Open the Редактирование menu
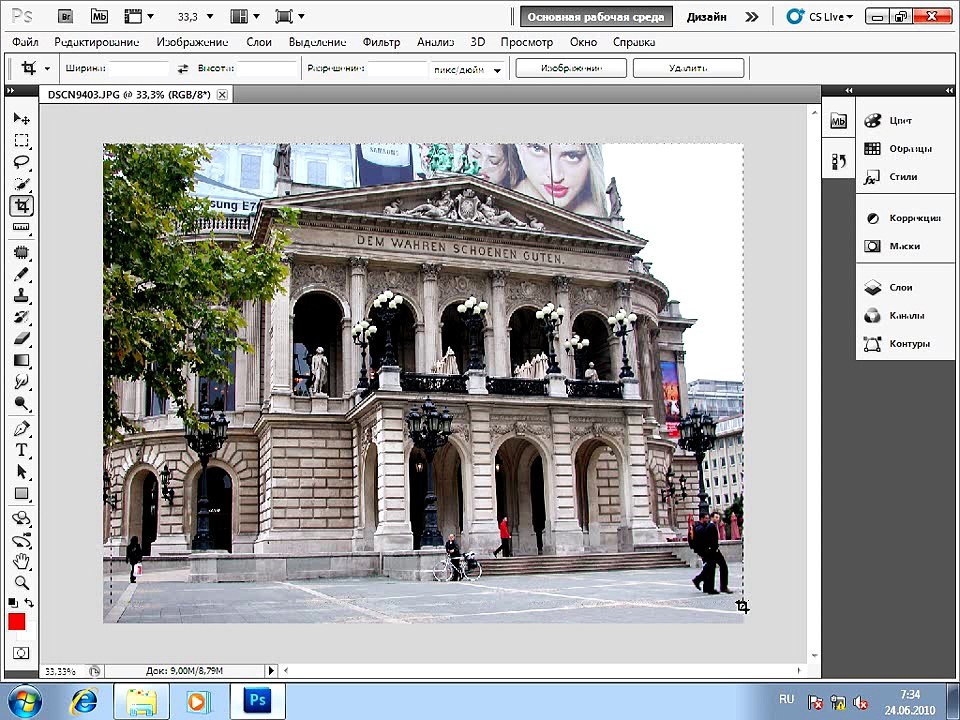The height and width of the screenshot is (720, 960). click(x=97, y=42)
